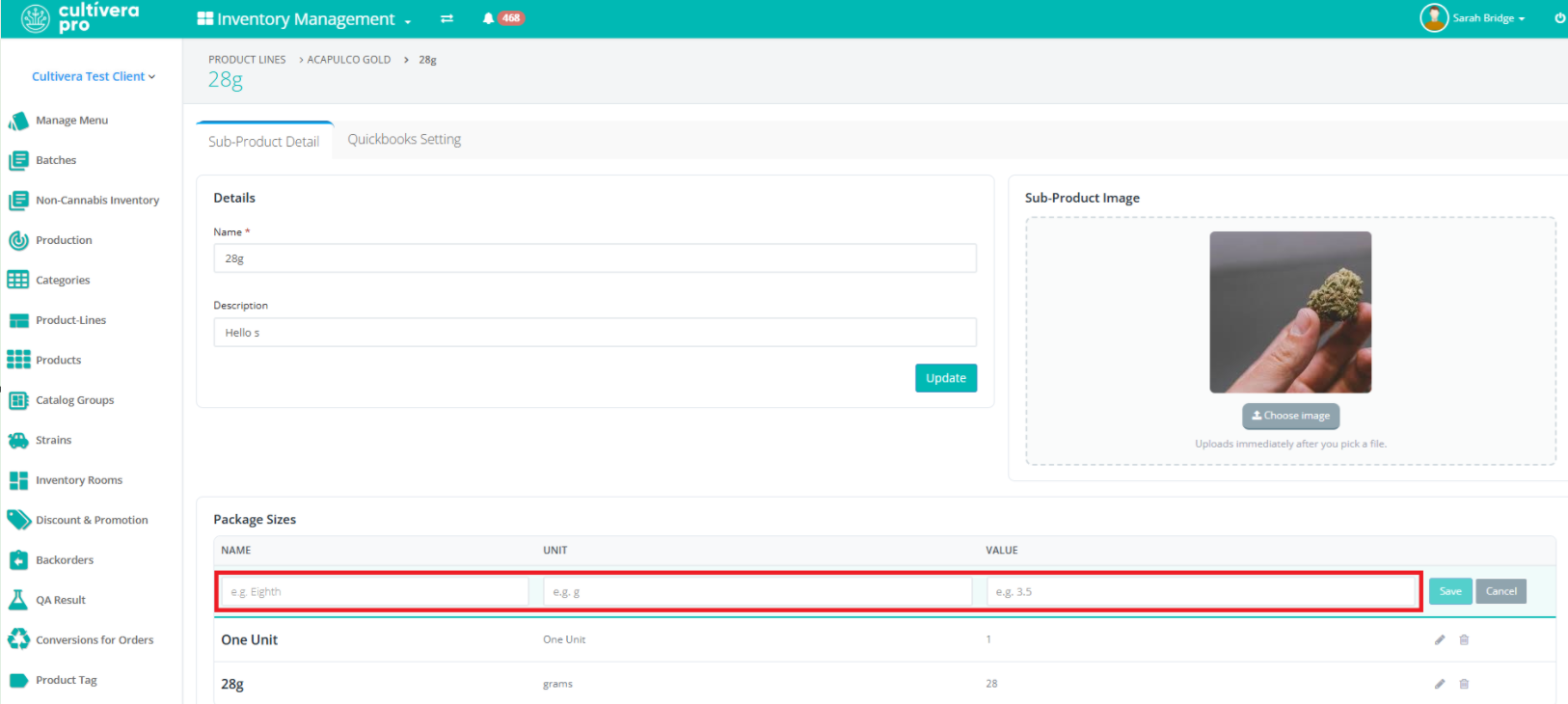The width and height of the screenshot is (1568, 704).
Task: Click the 28g breadcrumb text
Action: click(427, 60)
